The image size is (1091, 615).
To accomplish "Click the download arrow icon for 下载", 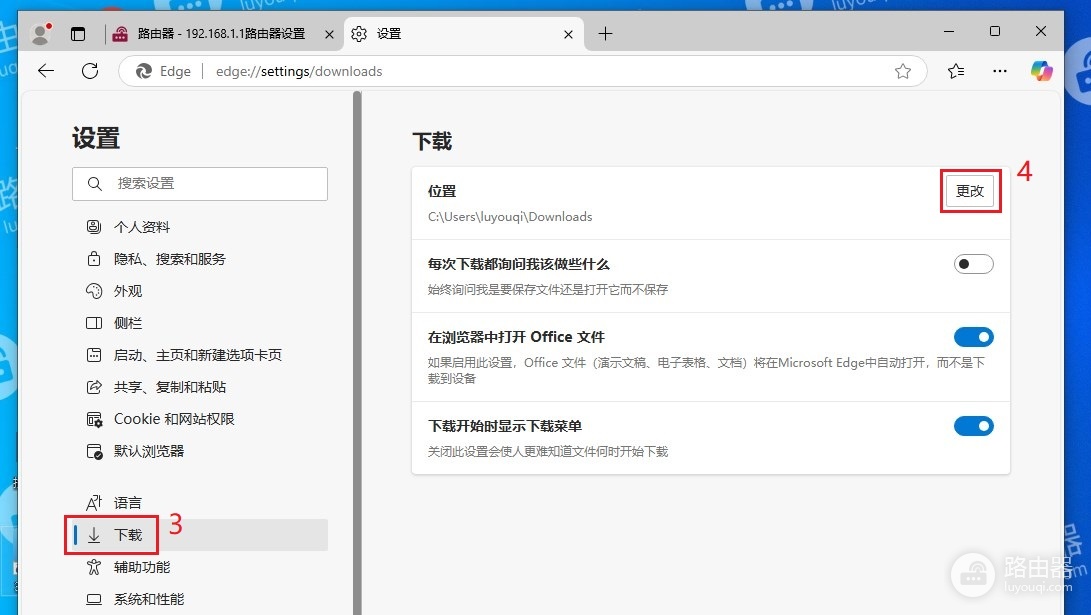I will point(94,535).
